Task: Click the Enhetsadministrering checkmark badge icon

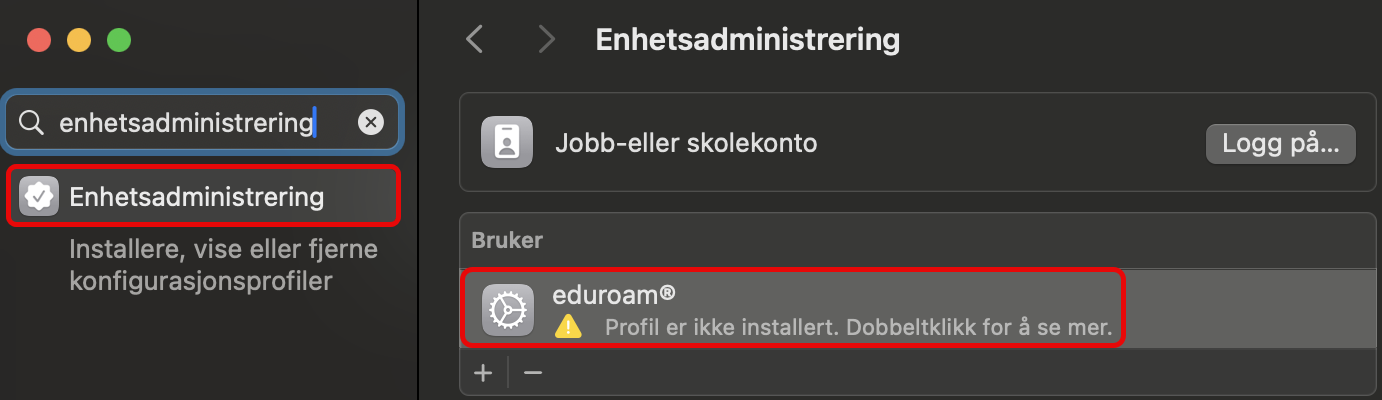Action: pos(39,197)
